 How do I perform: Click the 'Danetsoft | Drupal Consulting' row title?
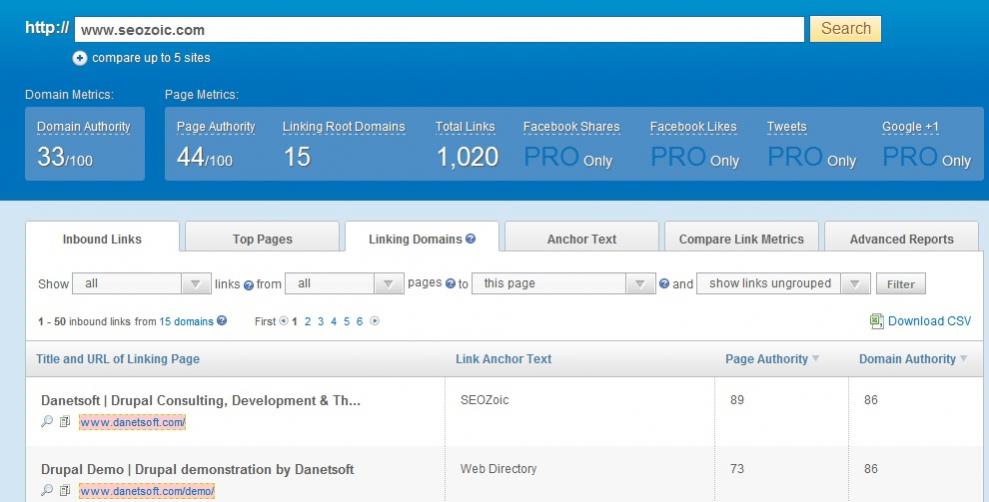tap(201, 400)
